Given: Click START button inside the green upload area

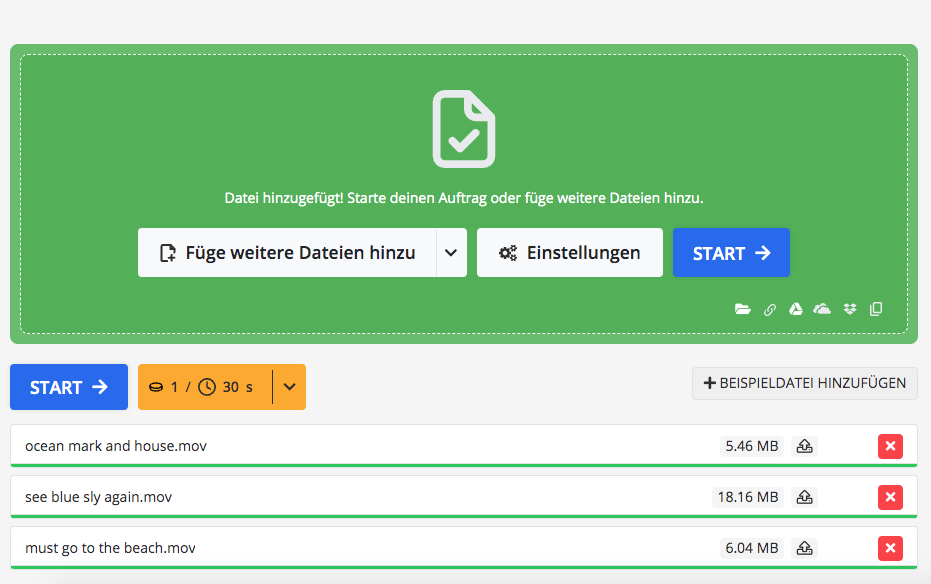Looking at the screenshot, I should [731, 253].
